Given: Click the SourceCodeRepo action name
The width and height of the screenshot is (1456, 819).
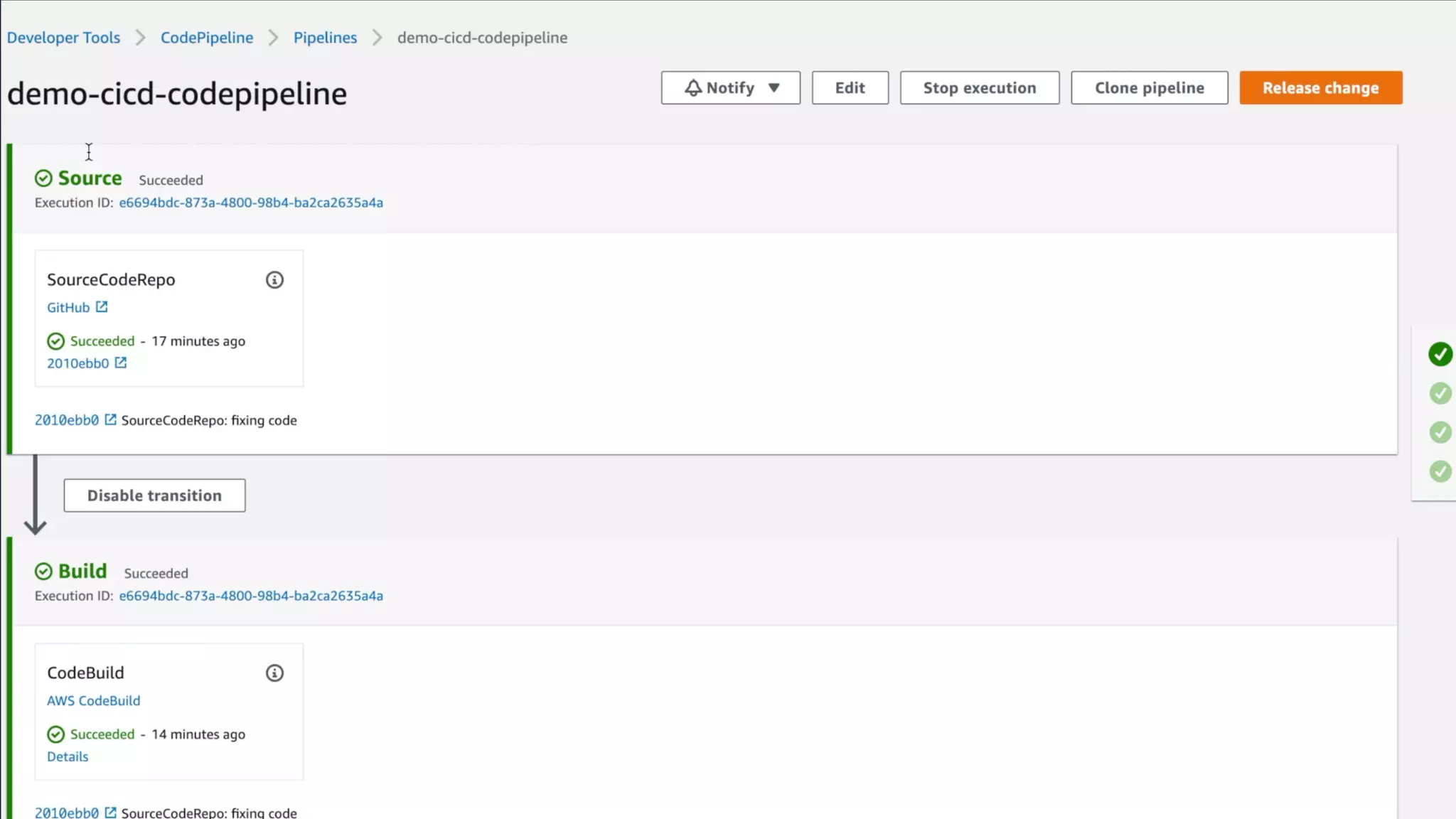Looking at the screenshot, I should (x=111, y=279).
